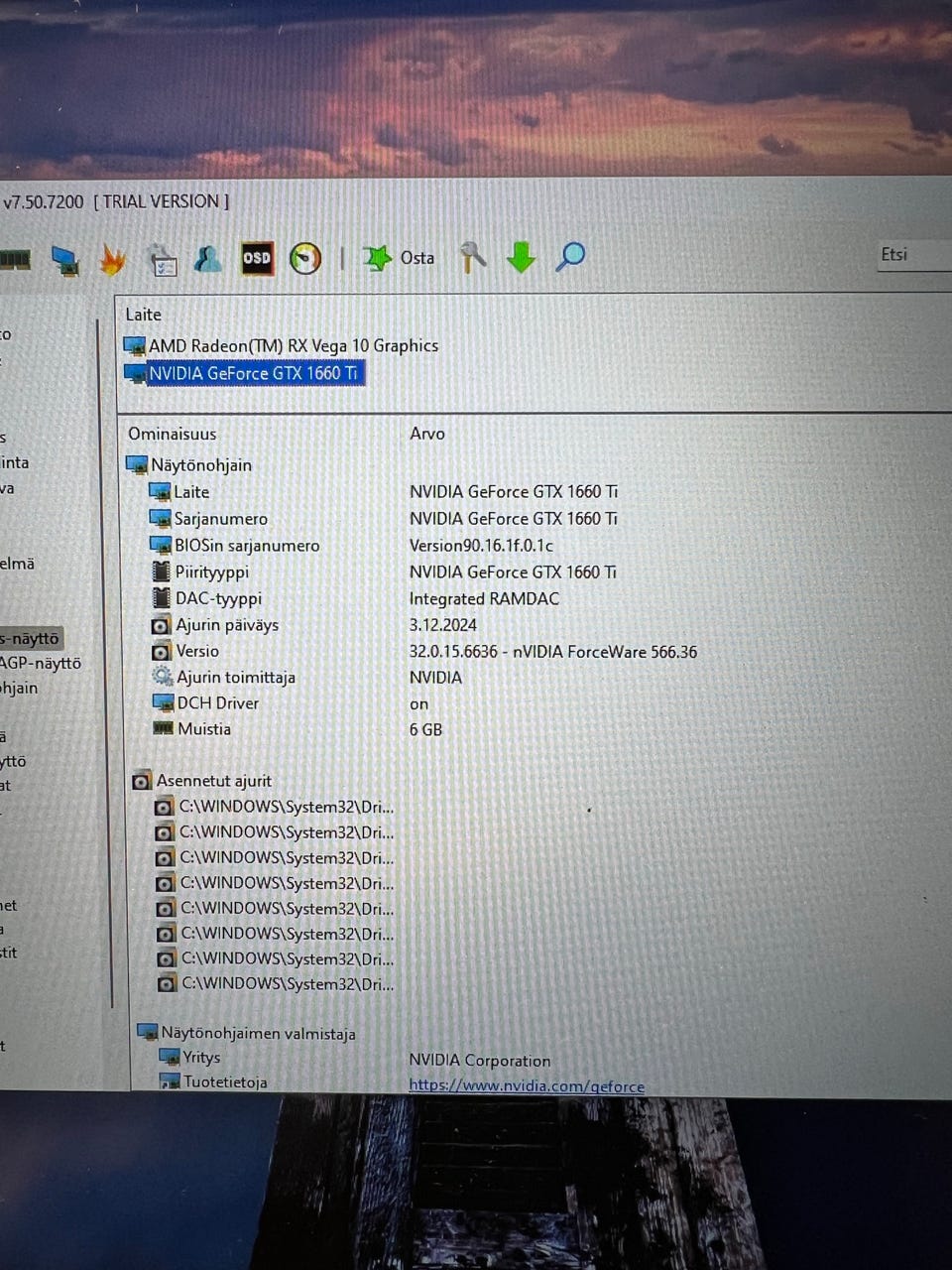Open preferences with the wrench icon
The image size is (952, 1270).
473,257
